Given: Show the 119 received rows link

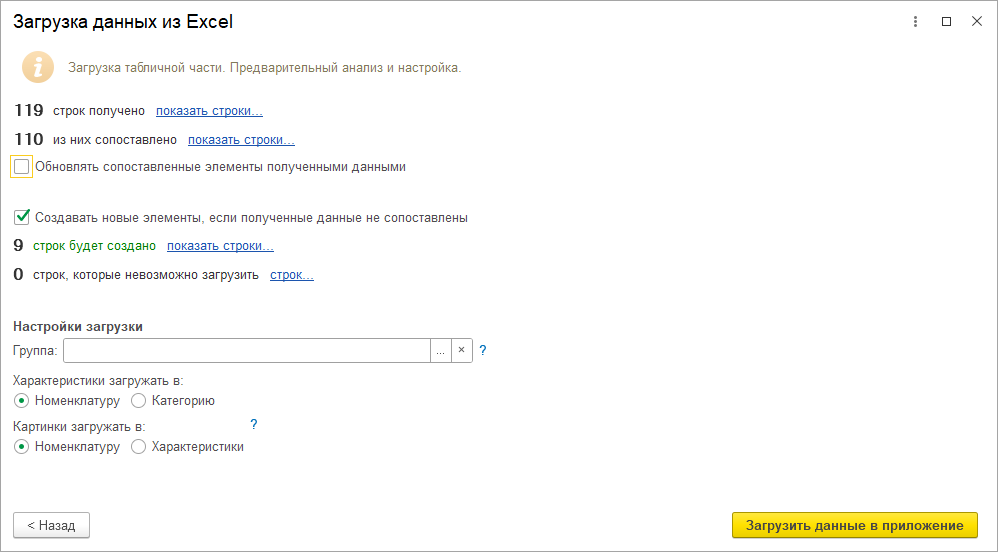Looking at the screenshot, I should click(x=209, y=111).
